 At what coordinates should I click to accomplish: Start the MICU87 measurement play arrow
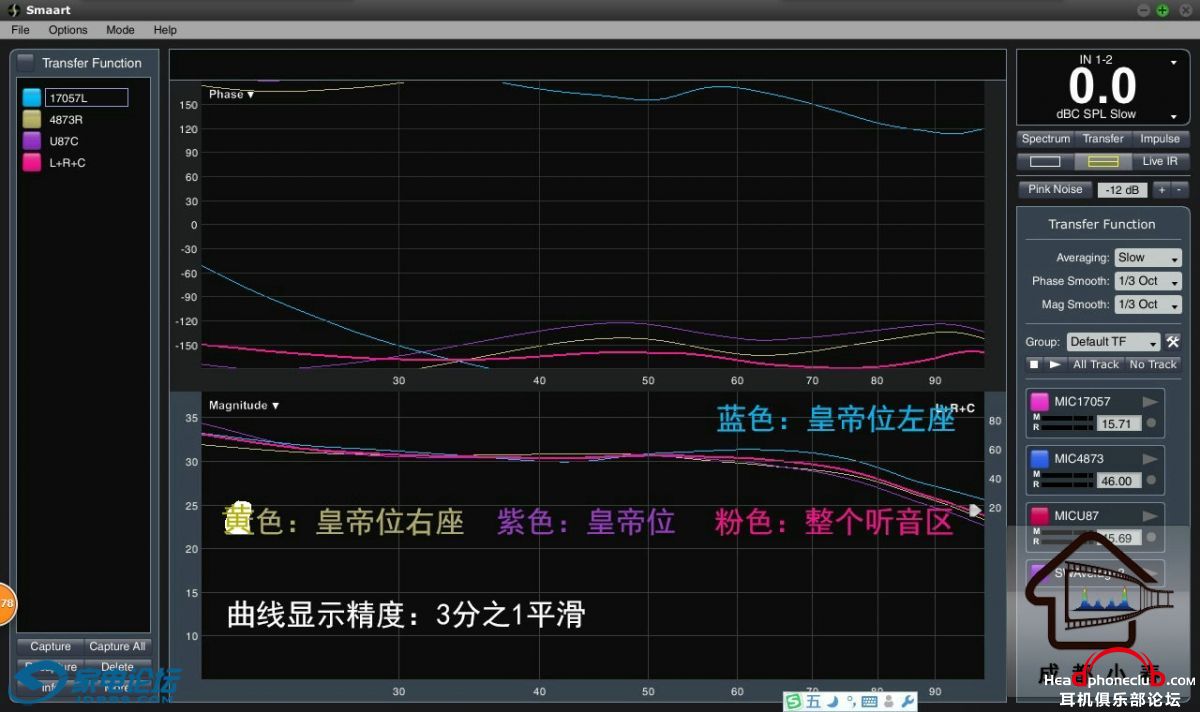point(1151,516)
